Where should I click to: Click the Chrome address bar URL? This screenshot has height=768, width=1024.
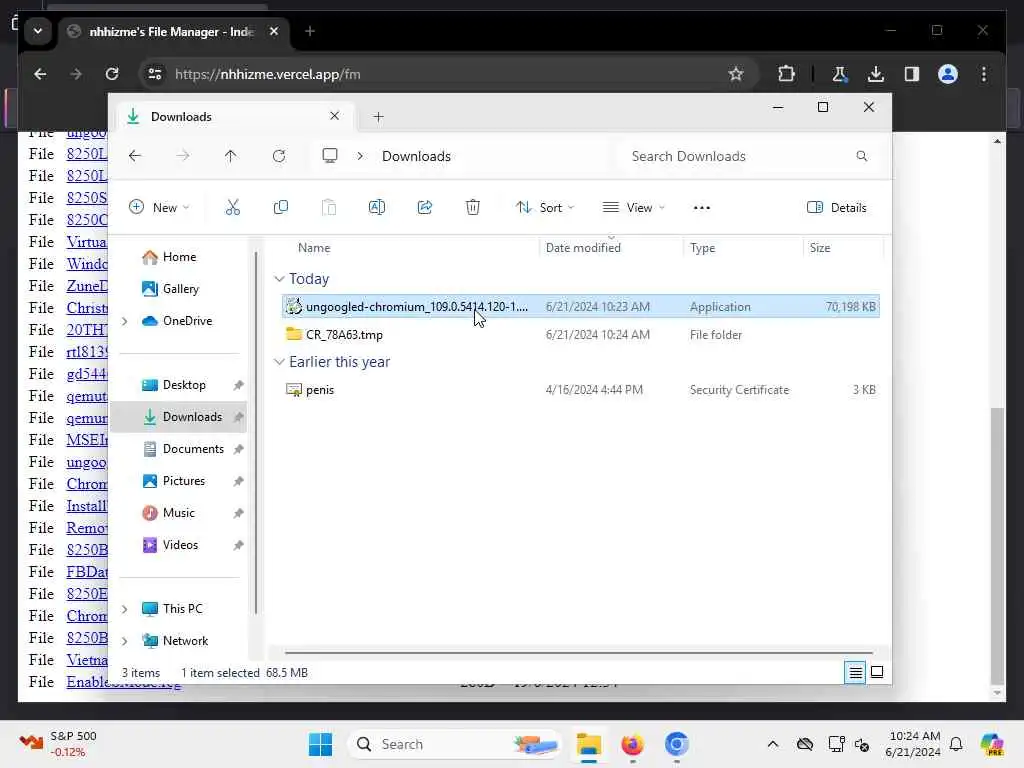pos(268,74)
